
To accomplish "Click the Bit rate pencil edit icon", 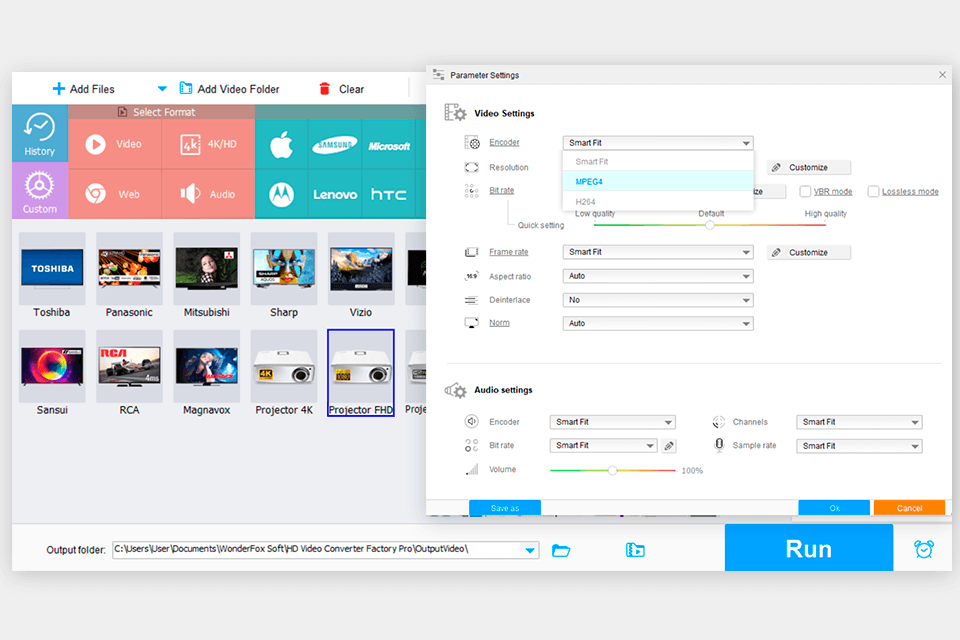I will [668, 445].
